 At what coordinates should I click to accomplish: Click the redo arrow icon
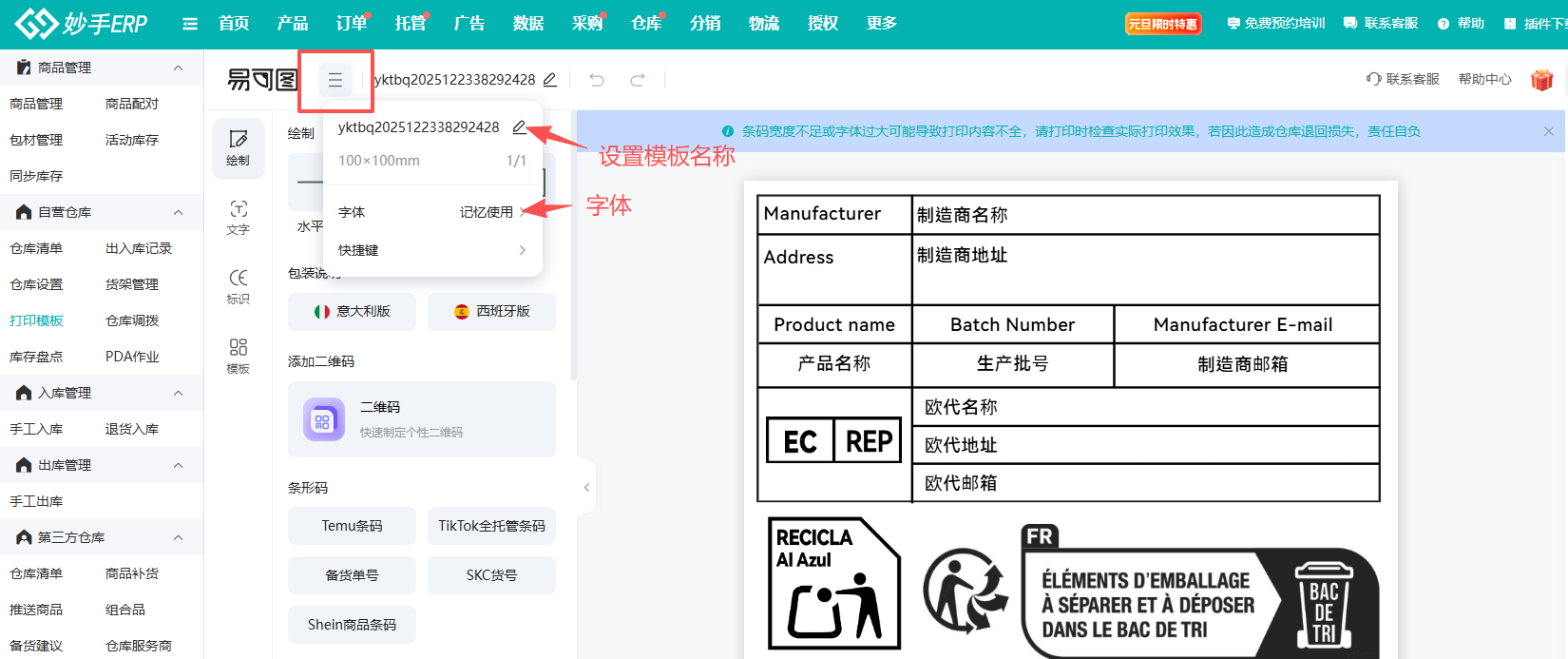click(638, 80)
